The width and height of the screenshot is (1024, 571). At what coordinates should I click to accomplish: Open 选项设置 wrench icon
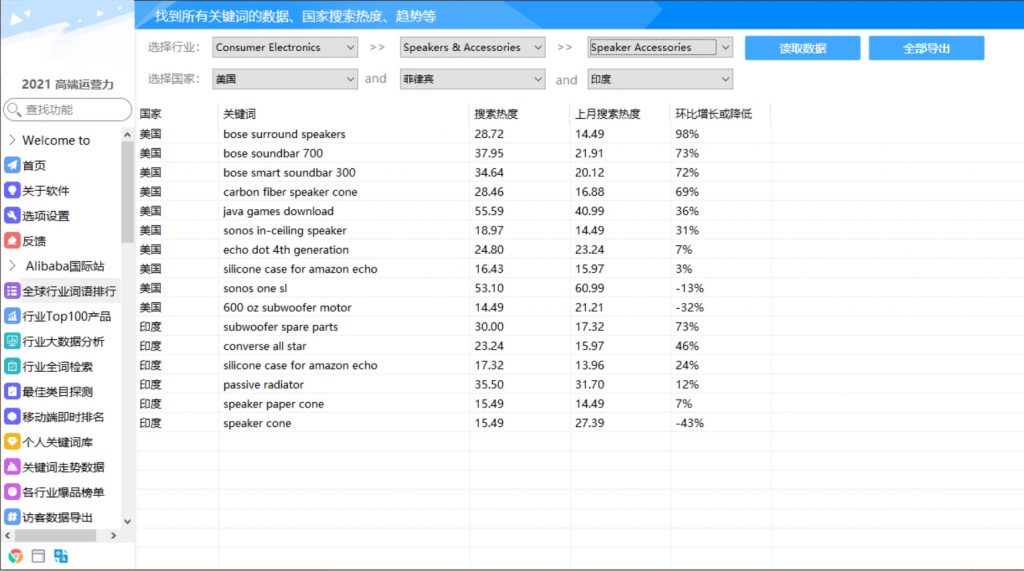point(12,216)
